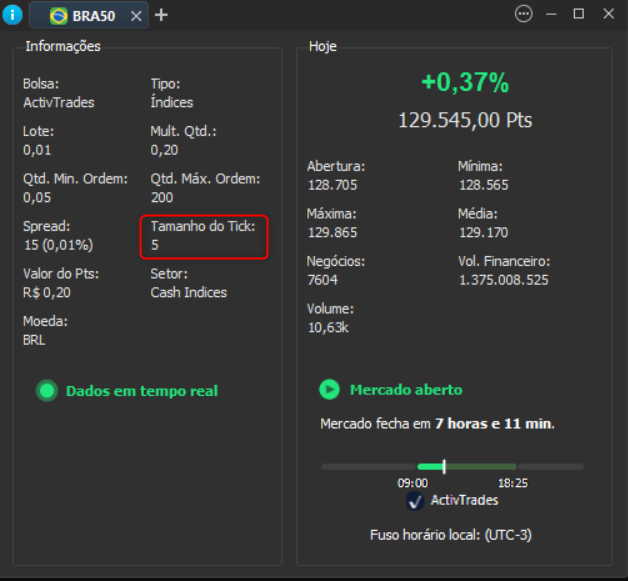The height and width of the screenshot is (581, 628).
Task: Toggle the ActivTrades checkmark under timeline
Action: coord(416,501)
